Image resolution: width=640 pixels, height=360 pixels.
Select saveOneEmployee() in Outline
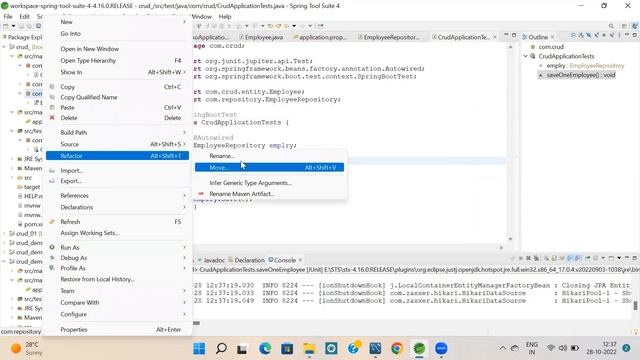[x=581, y=75]
